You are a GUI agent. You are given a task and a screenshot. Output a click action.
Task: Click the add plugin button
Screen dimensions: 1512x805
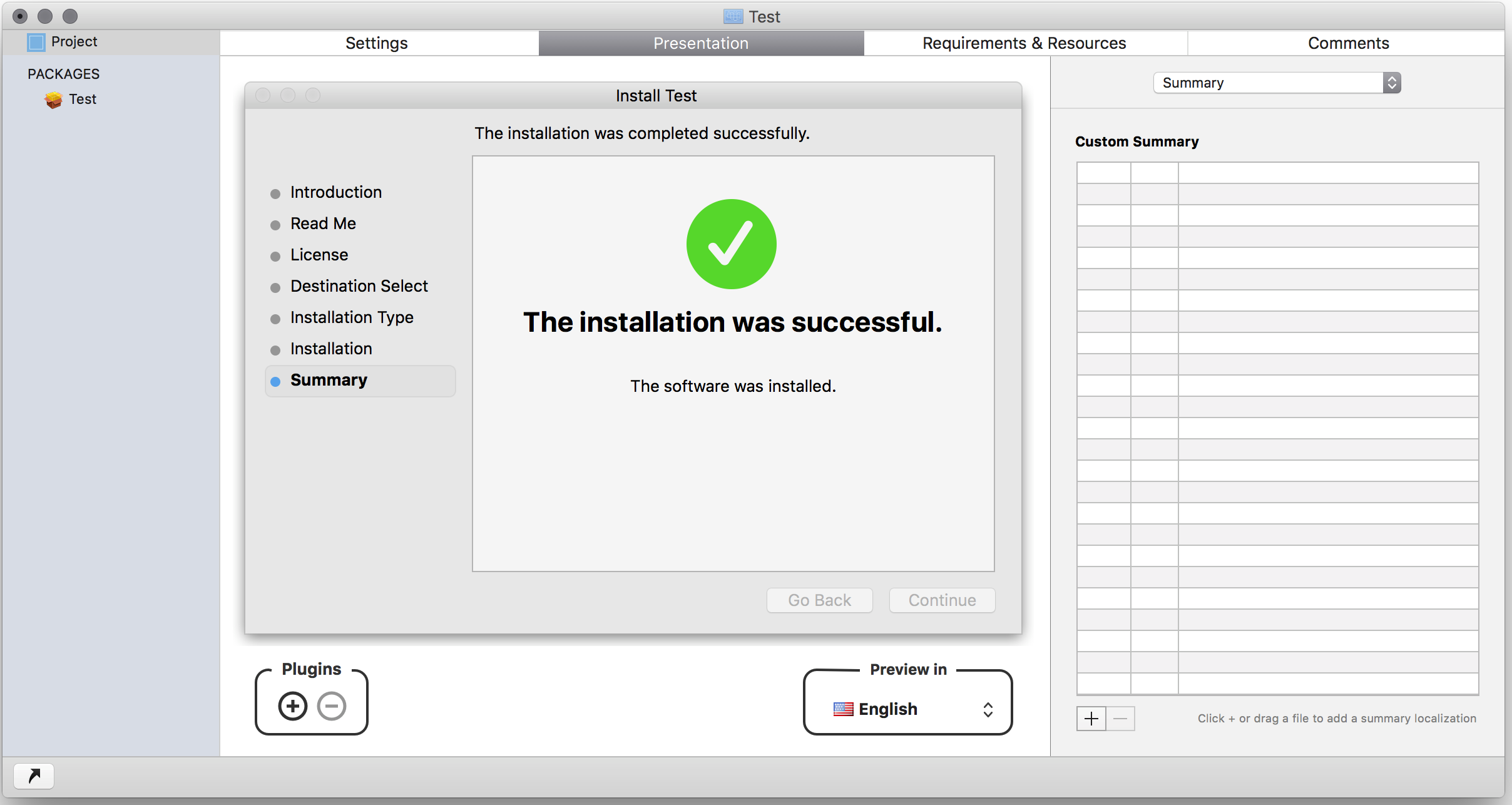pyautogui.click(x=294, y=705)
